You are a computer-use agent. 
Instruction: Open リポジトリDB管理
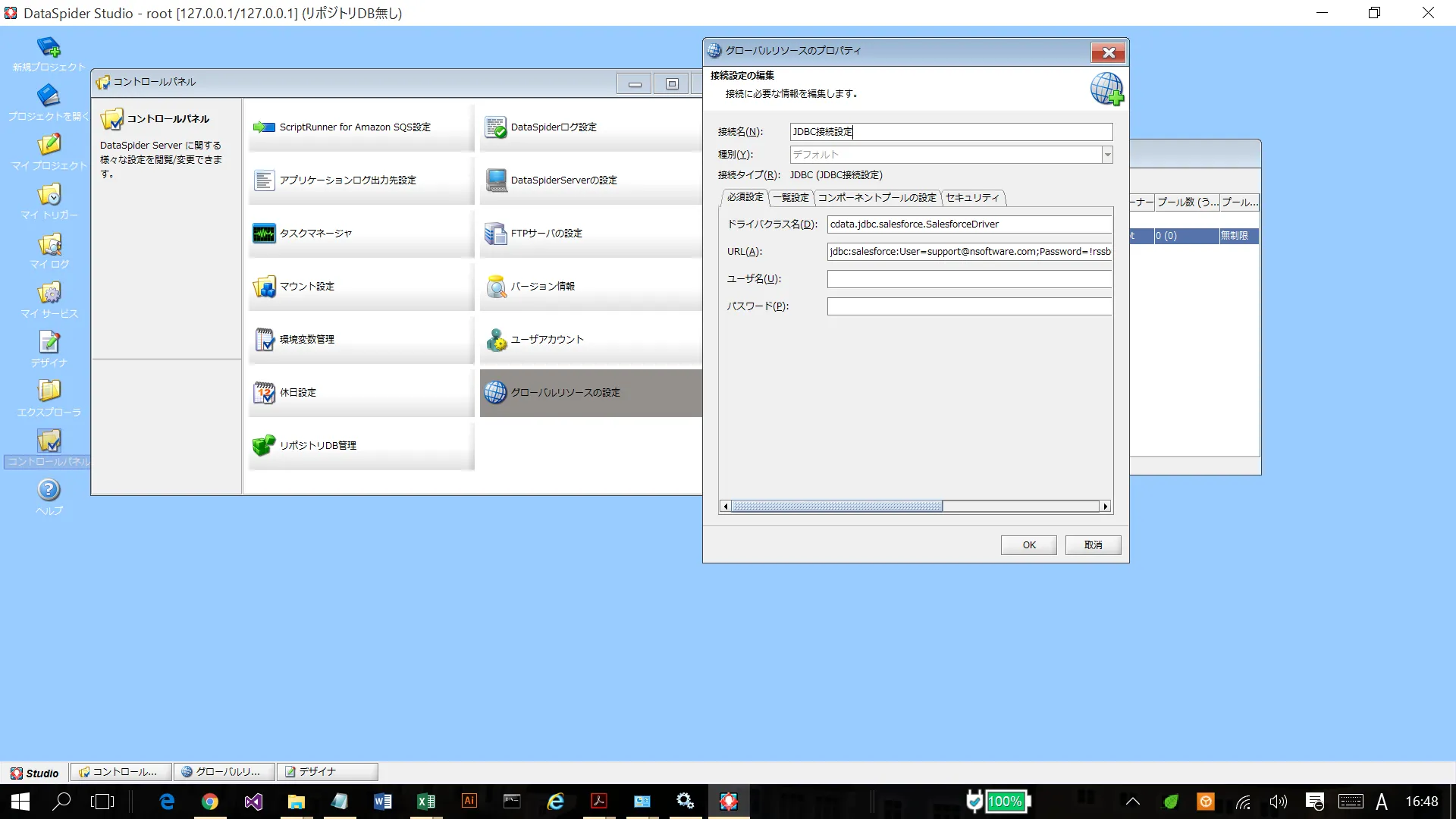pos(318,445)
